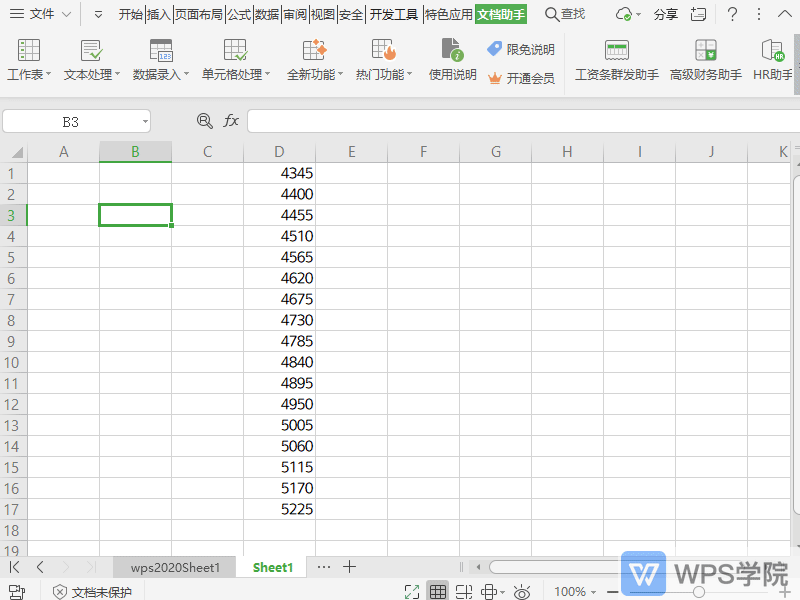Expand the 文件 menu dropdown arrow
The height and width of the screenshot is (600, 800).
click(x=66, y=15)
